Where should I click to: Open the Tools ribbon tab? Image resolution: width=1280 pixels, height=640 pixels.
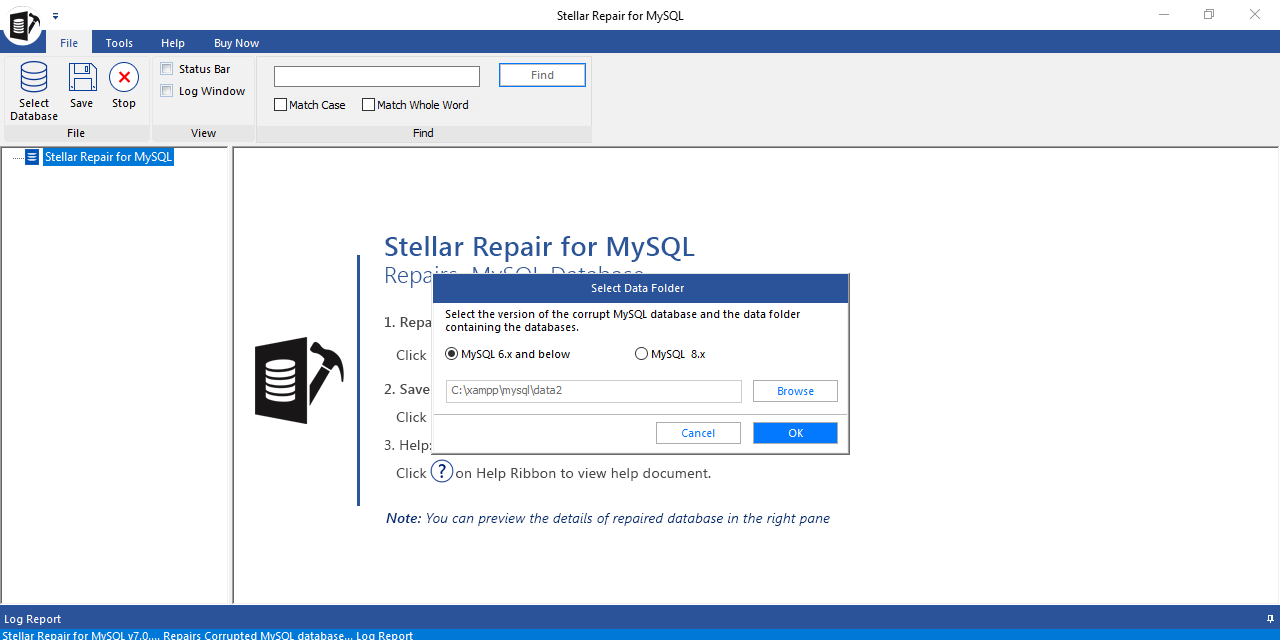click(x=119, y=43)
